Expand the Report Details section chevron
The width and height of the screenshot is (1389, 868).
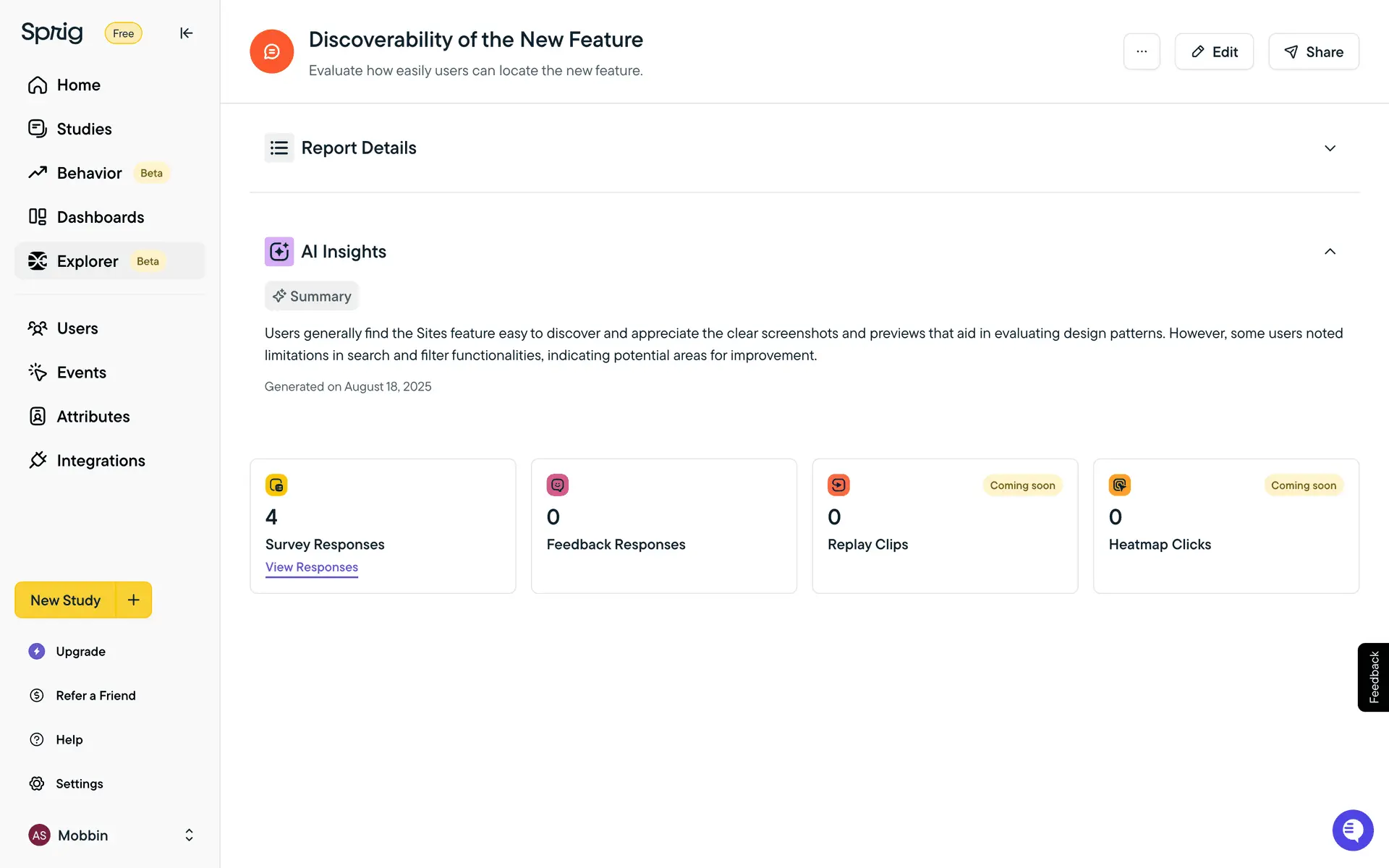coord(1330,148)
